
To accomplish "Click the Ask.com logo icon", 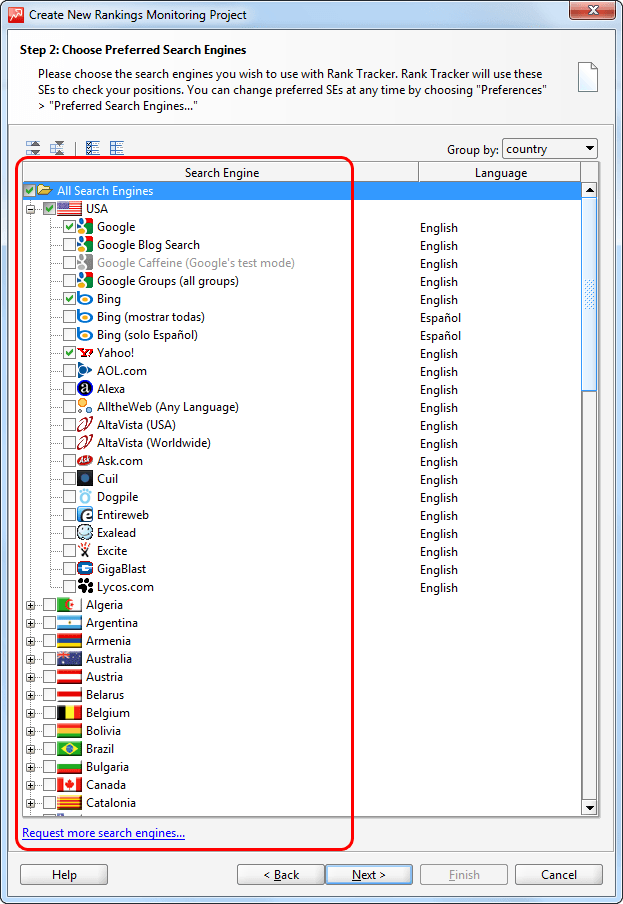I will 85,461.
